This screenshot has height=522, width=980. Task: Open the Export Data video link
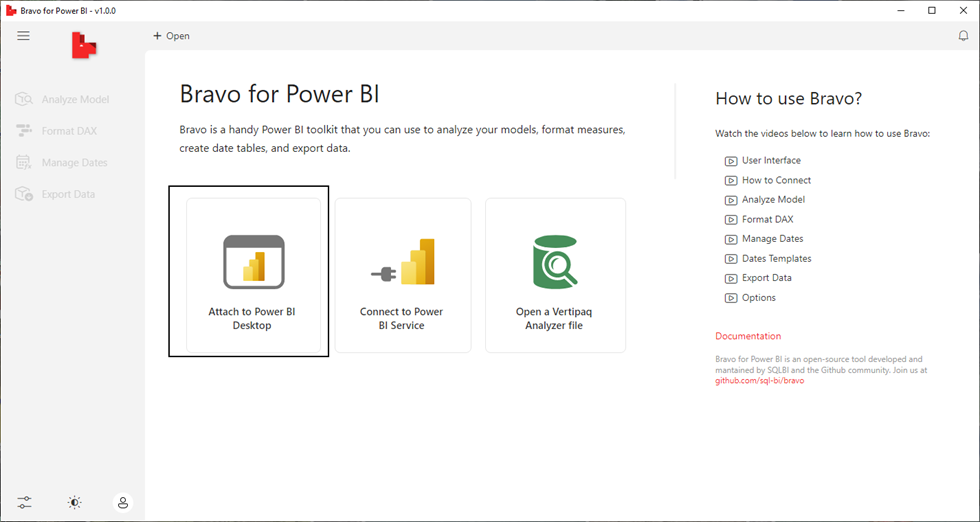coord(767,278)
